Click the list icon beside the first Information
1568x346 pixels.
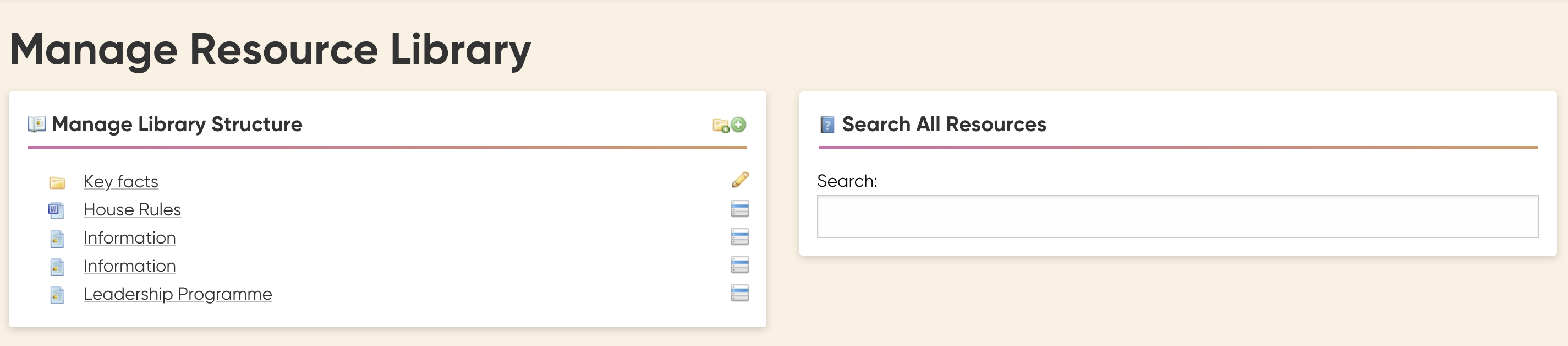click(x=739, y=237)
